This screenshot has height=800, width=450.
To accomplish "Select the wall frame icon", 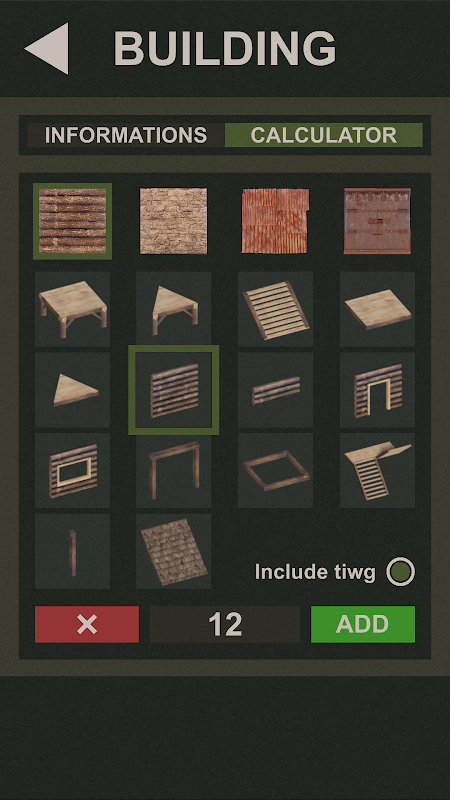I will point(173,470).
